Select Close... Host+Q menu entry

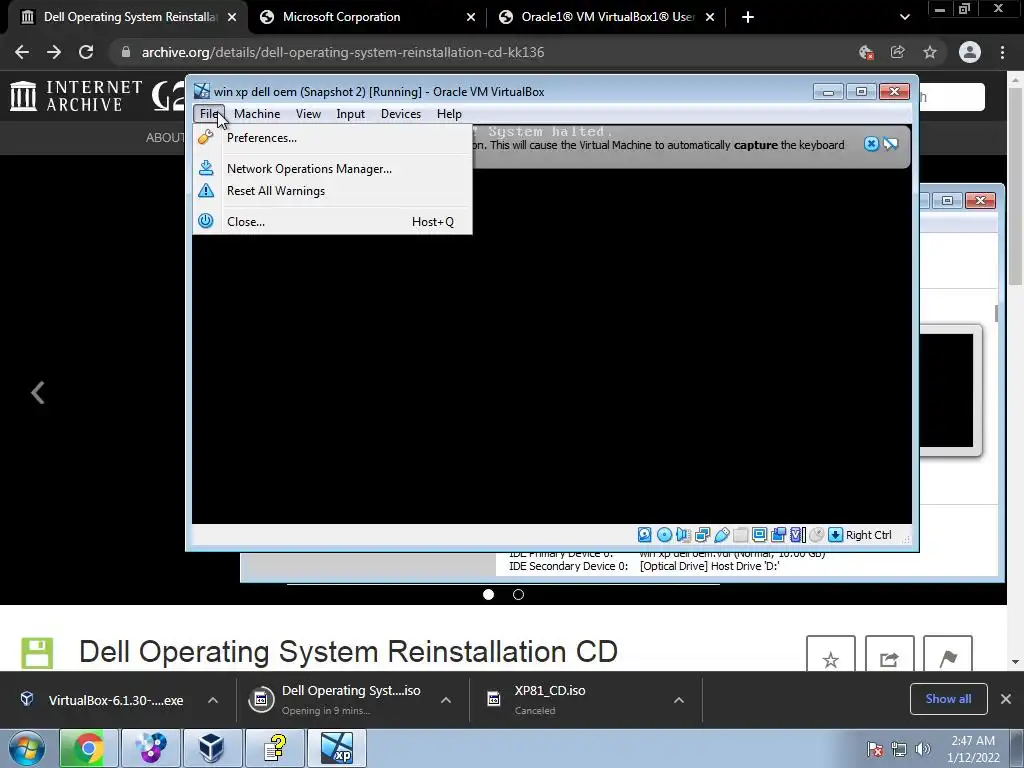(332, 221)
